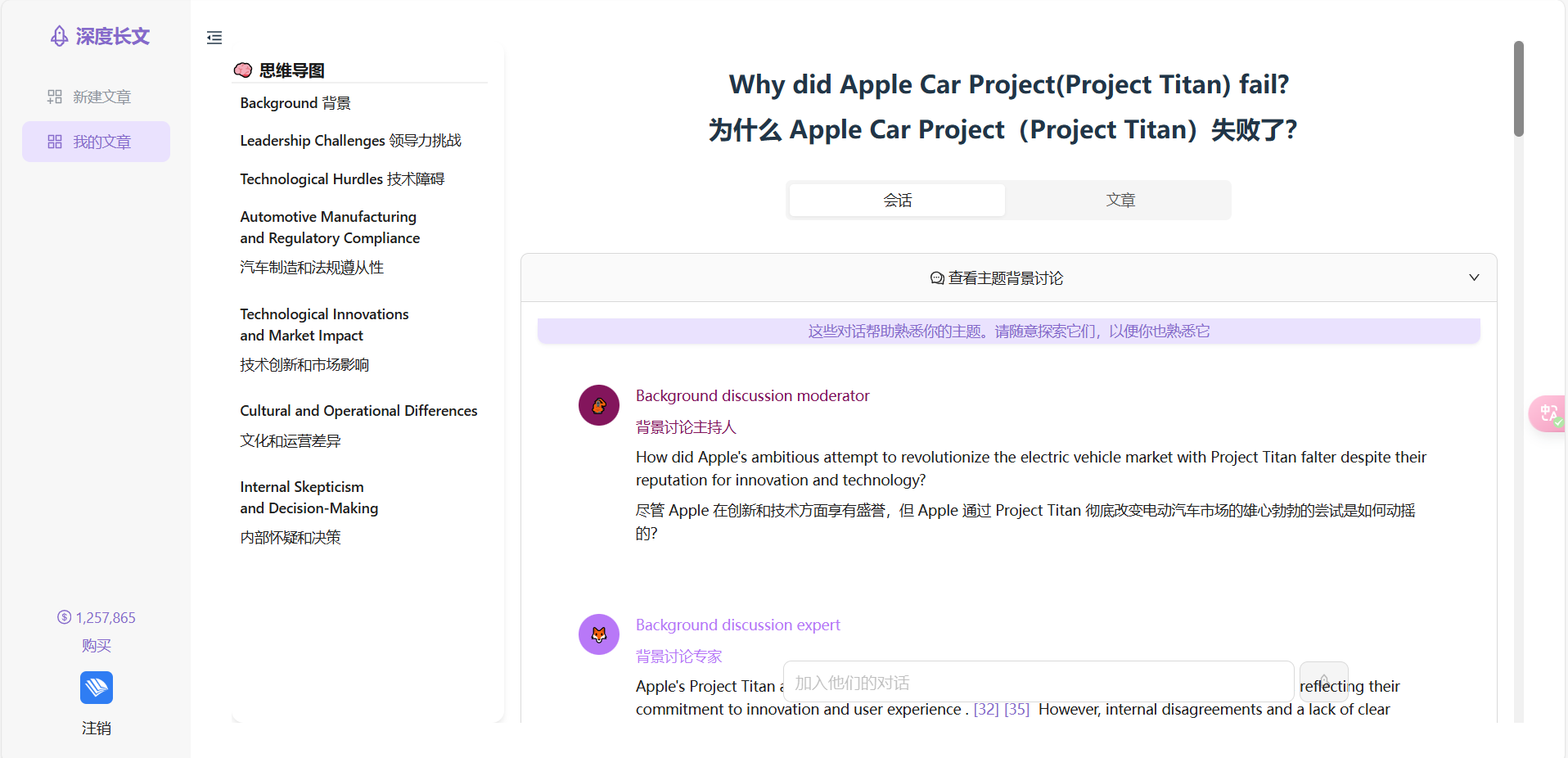Click the grid icon beside 我的文章

pyautogui.click(x=55, y=142)
